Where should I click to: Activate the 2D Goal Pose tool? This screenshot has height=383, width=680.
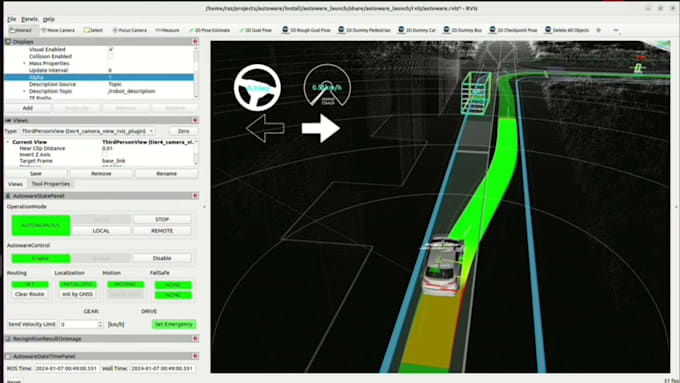coord(256,30)
